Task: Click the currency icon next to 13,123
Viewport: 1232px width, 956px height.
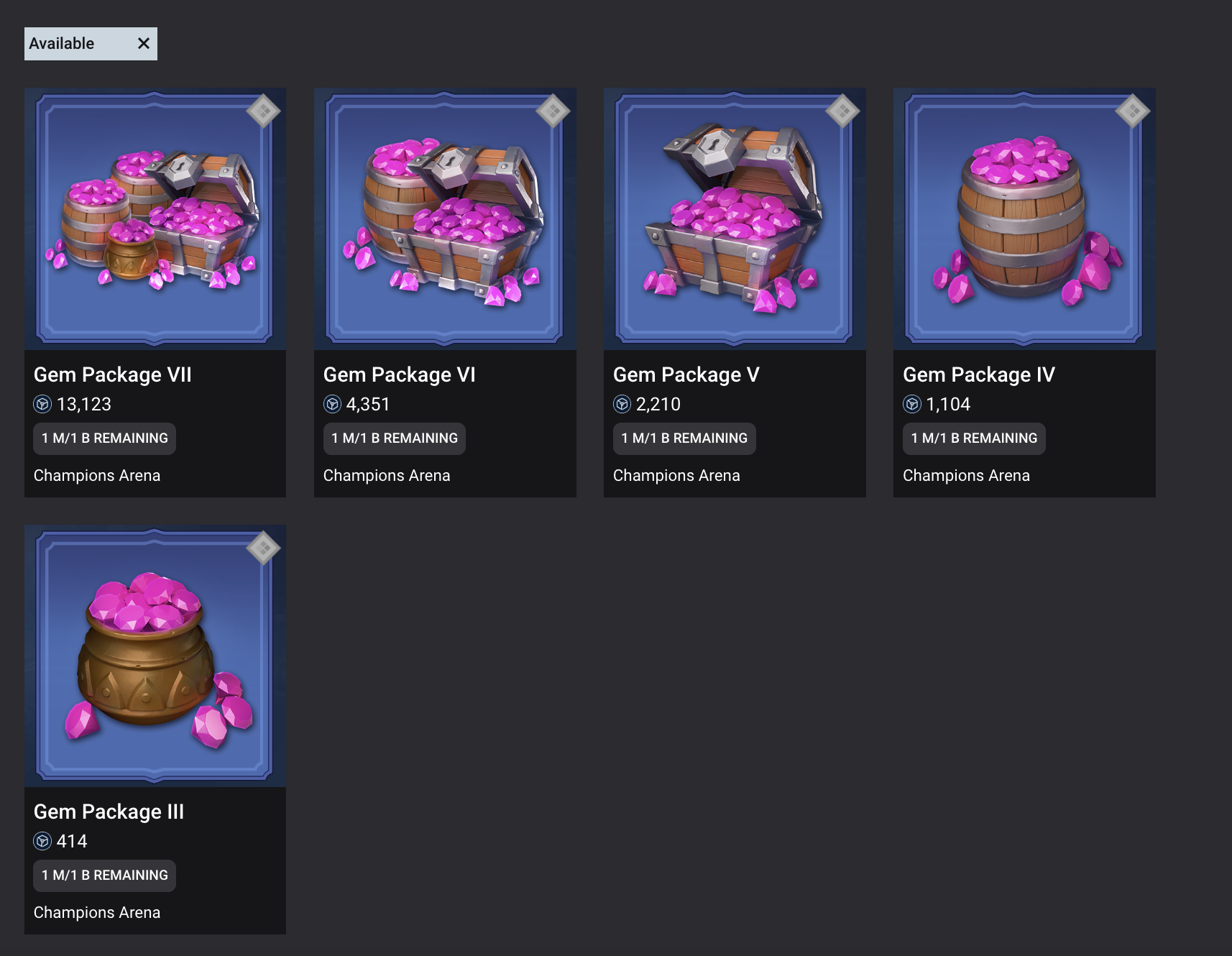Action: [x=42, y=404]
